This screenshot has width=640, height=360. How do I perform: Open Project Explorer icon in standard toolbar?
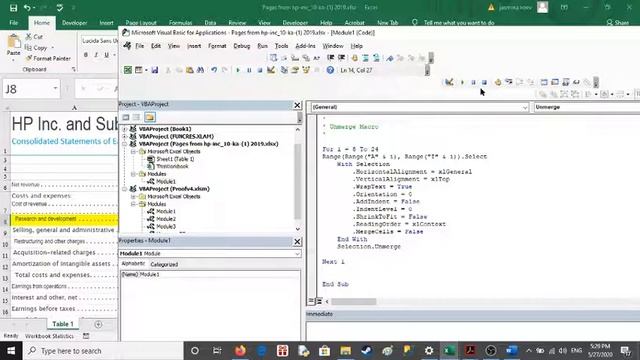[284, 70]
